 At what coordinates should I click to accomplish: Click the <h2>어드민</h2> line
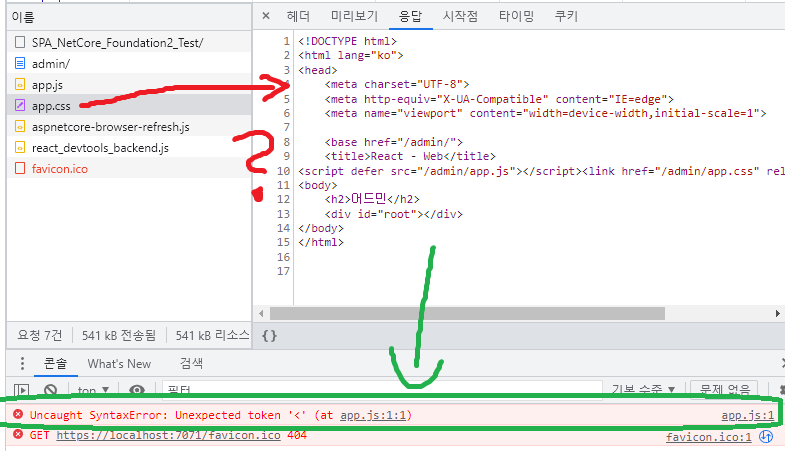tap(372, 199)
